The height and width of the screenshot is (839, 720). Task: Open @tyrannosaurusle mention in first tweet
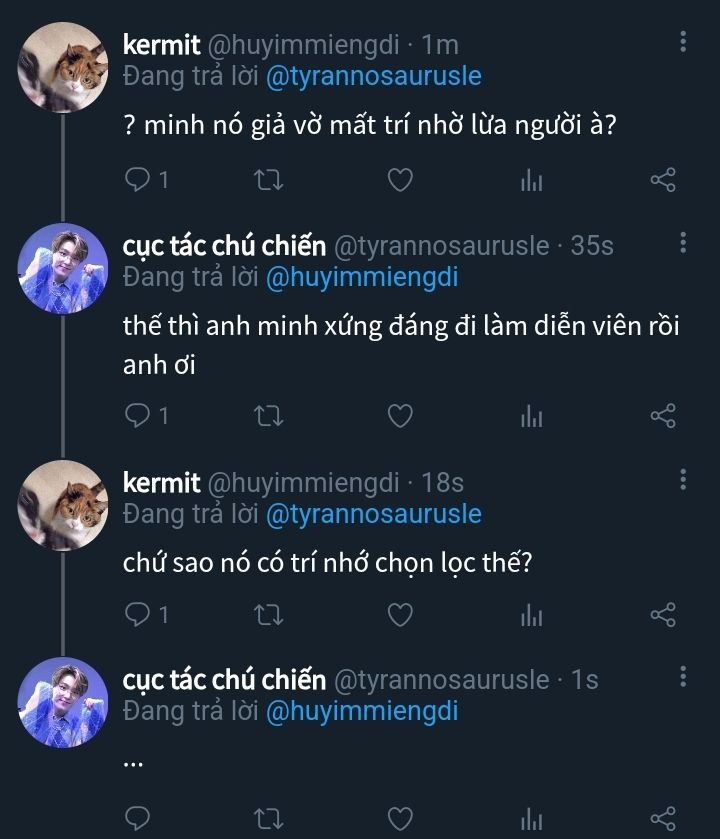373,76
